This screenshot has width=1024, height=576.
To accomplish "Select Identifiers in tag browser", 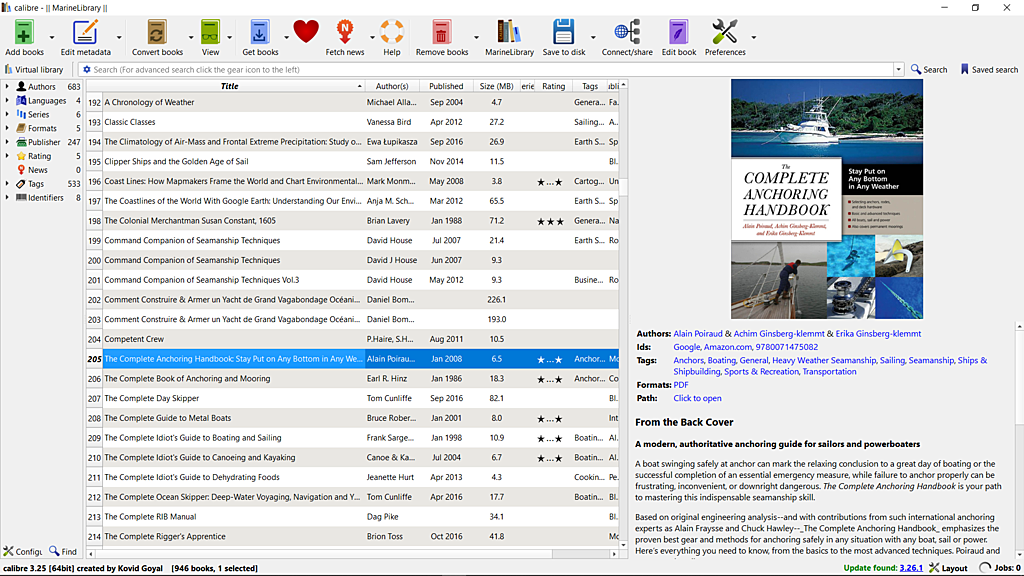I will click(x=46, y=197).
